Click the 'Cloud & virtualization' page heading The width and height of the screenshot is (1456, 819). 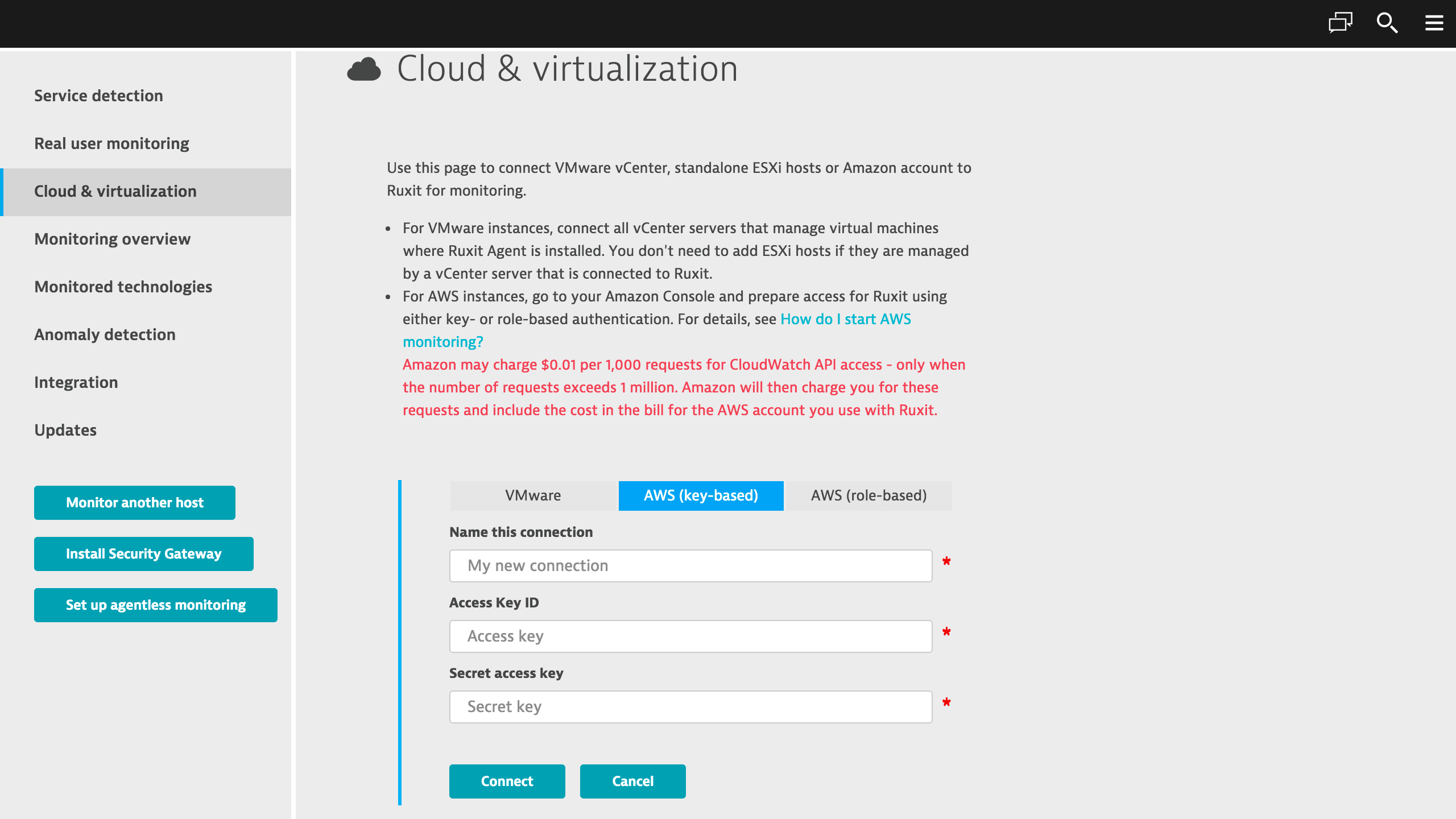pyautogui.click(x=567, y=69)
